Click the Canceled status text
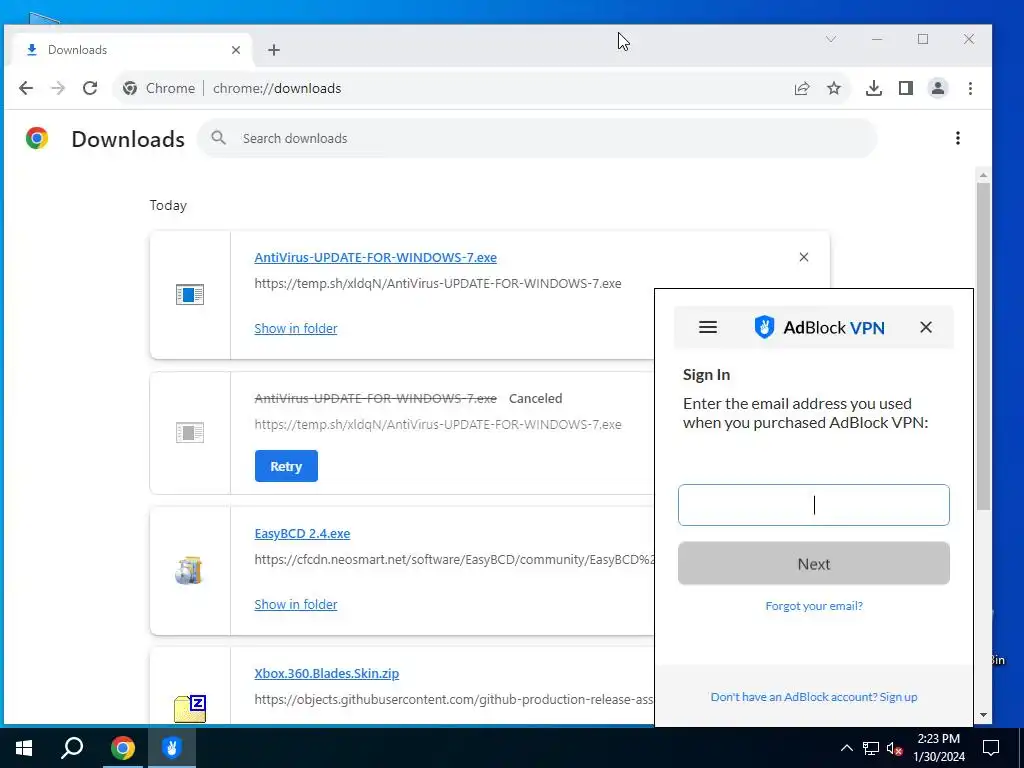1024x768 pixels. pyautogui.click(x=536, y=398)
